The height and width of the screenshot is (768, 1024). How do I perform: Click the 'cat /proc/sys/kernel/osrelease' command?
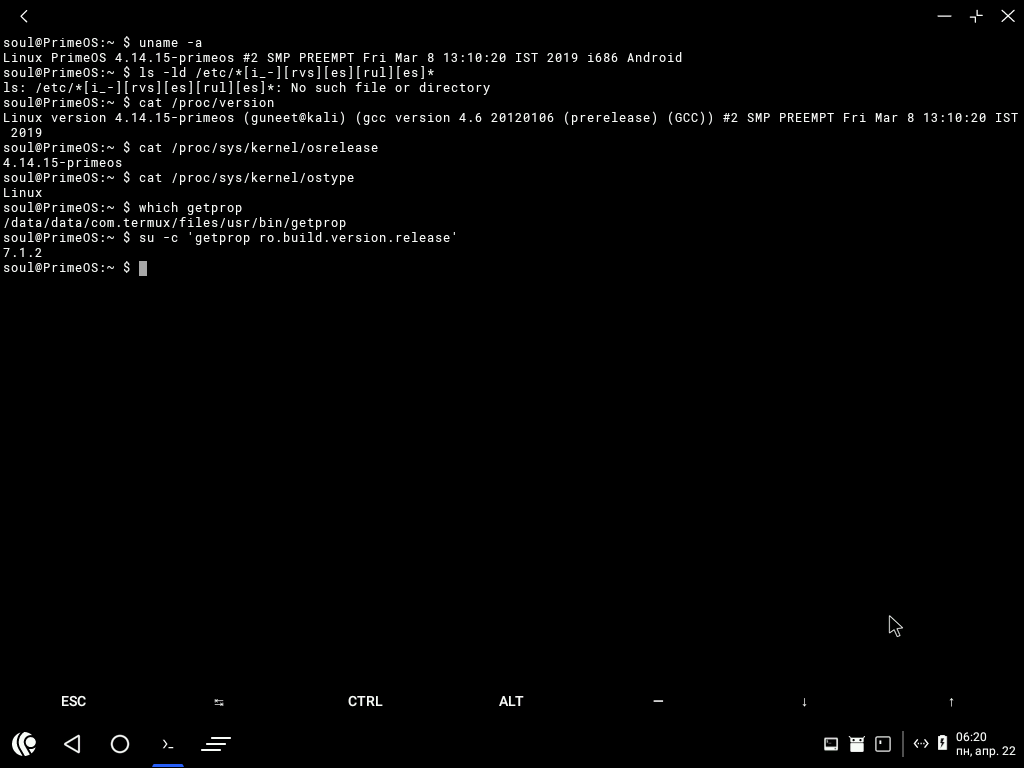tap(258, 148)
